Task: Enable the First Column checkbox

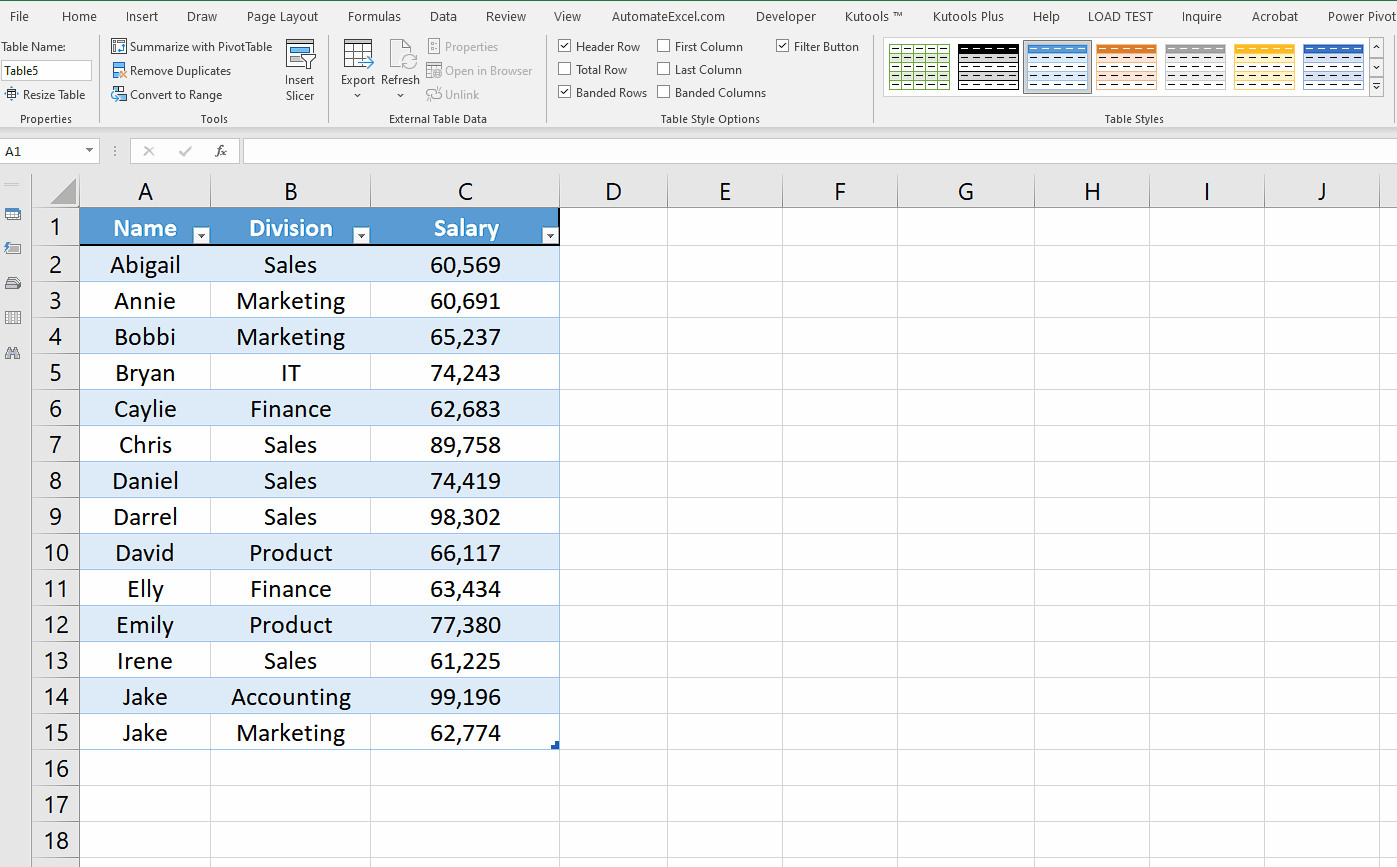Action: 662,46
